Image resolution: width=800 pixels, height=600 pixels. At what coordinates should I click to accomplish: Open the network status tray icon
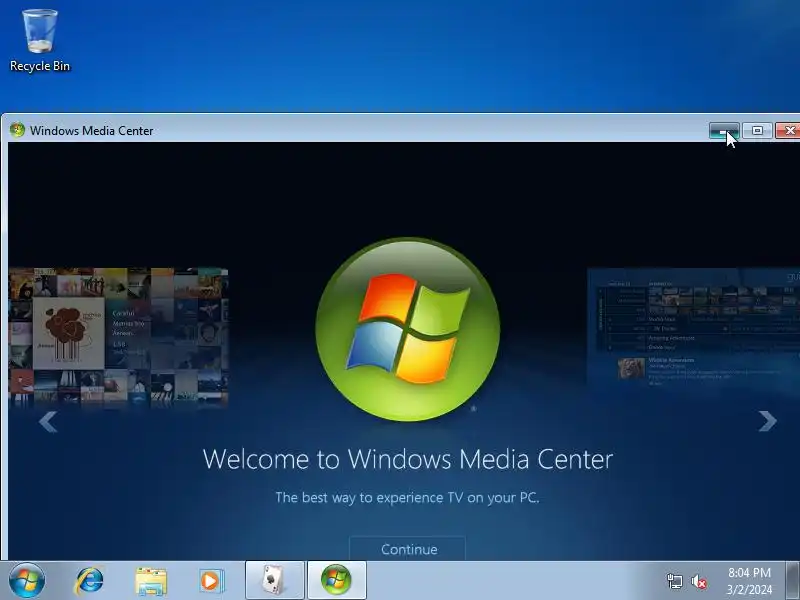click(x=674, y=581)
